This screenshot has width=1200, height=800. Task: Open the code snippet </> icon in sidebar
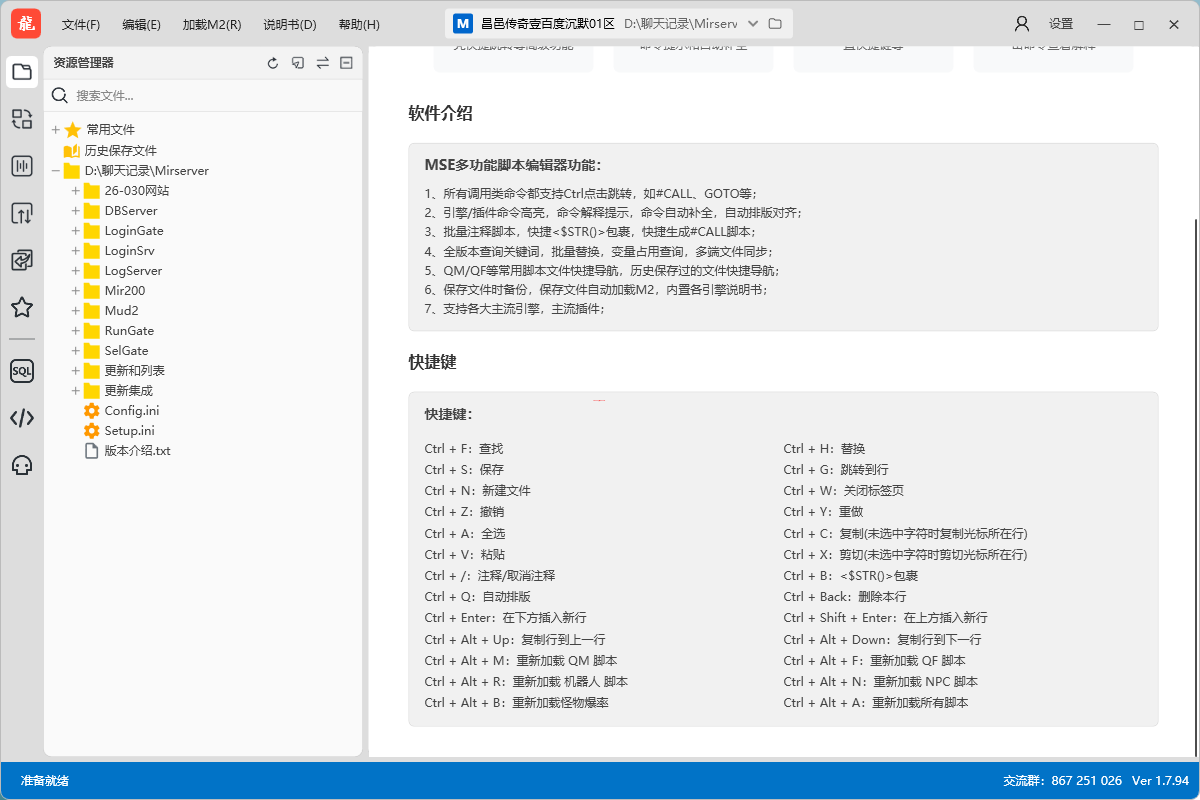coord(21,418)
